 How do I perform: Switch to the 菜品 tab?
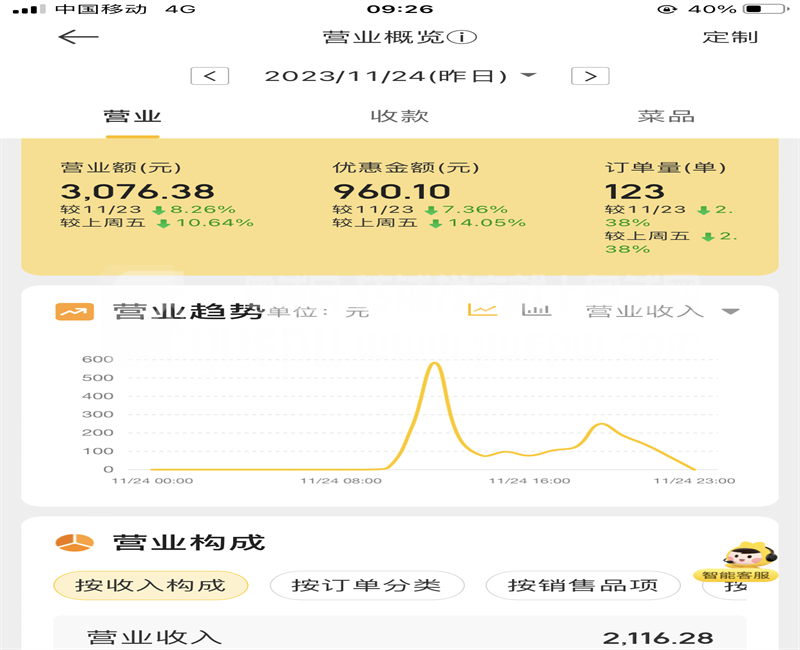point(666,116)
